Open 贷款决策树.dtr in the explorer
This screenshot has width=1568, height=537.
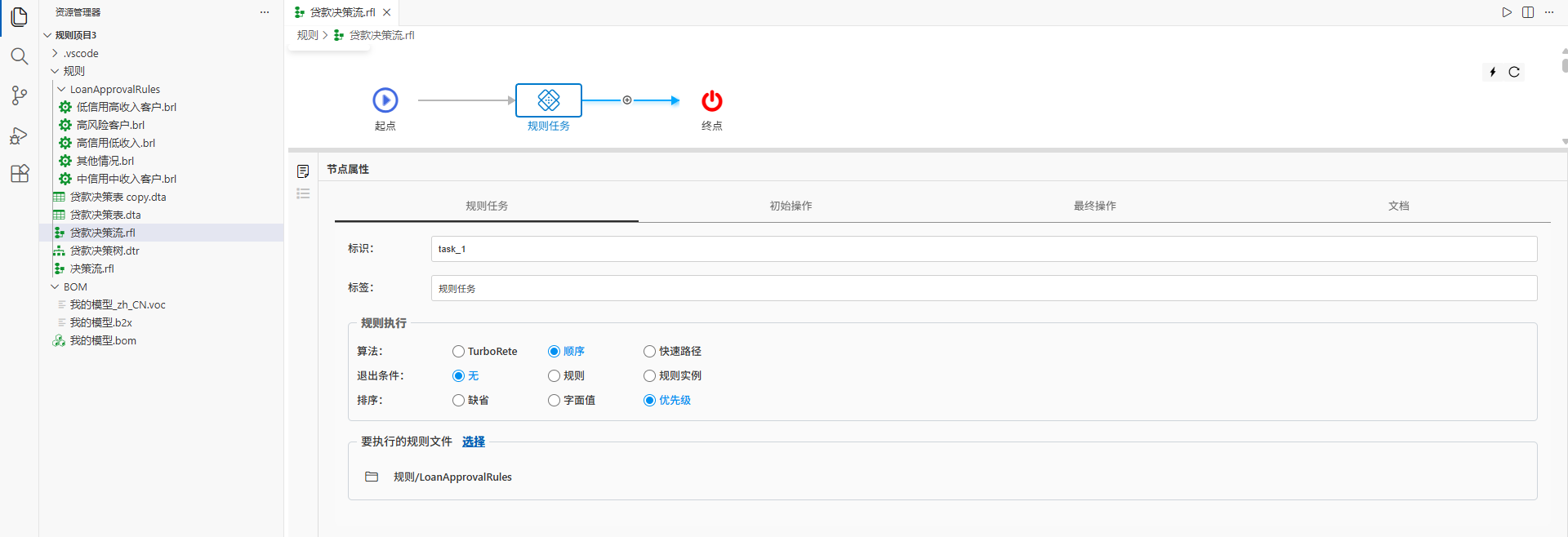point(105,251)
